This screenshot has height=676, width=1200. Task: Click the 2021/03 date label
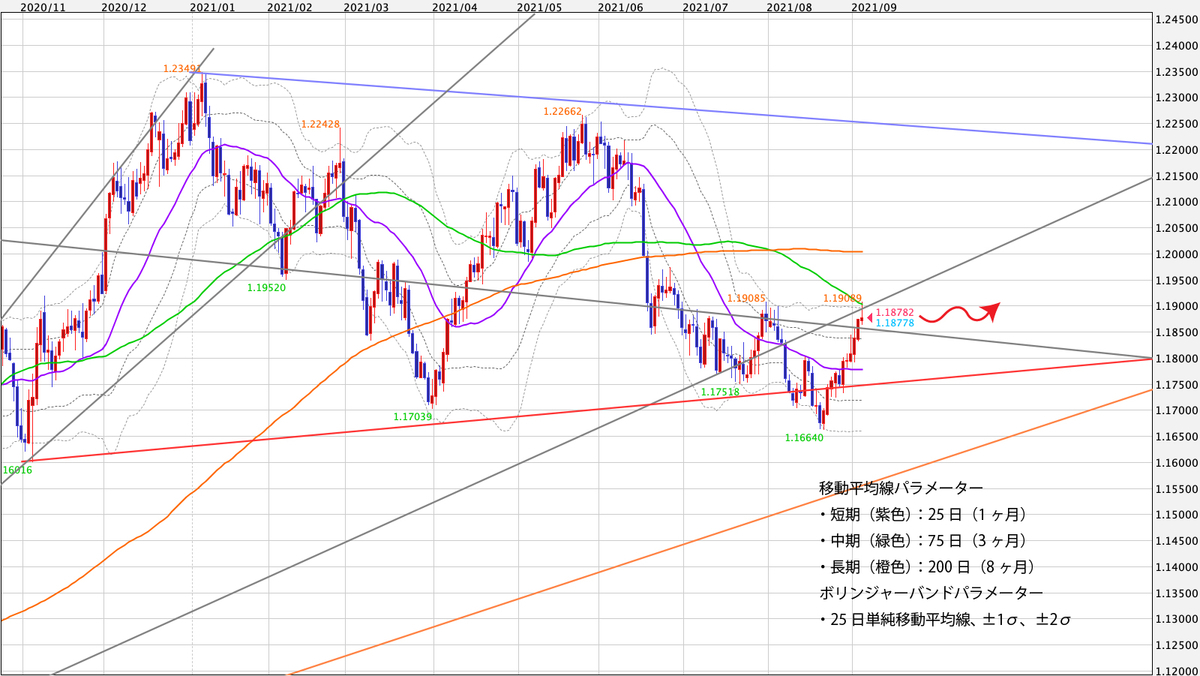coord(366,6)
